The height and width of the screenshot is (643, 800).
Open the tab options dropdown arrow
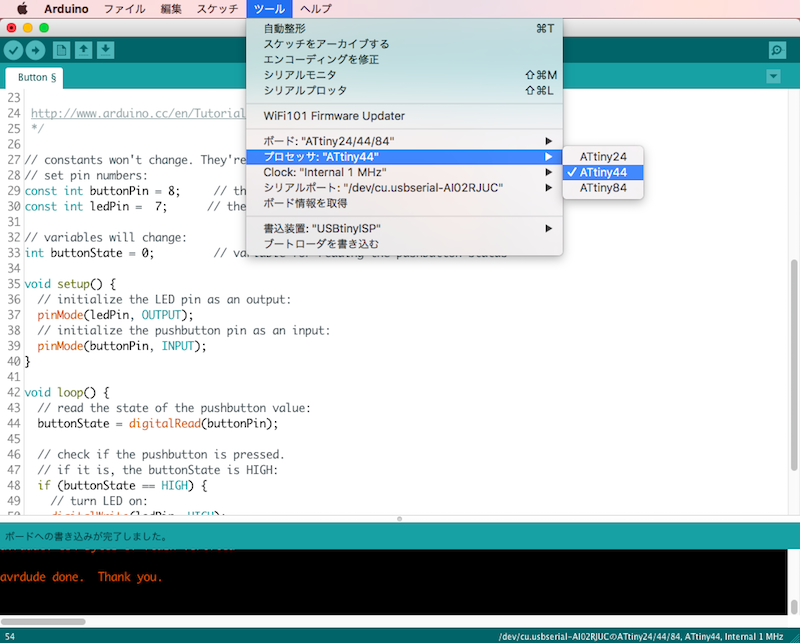(x=773, y=77)
